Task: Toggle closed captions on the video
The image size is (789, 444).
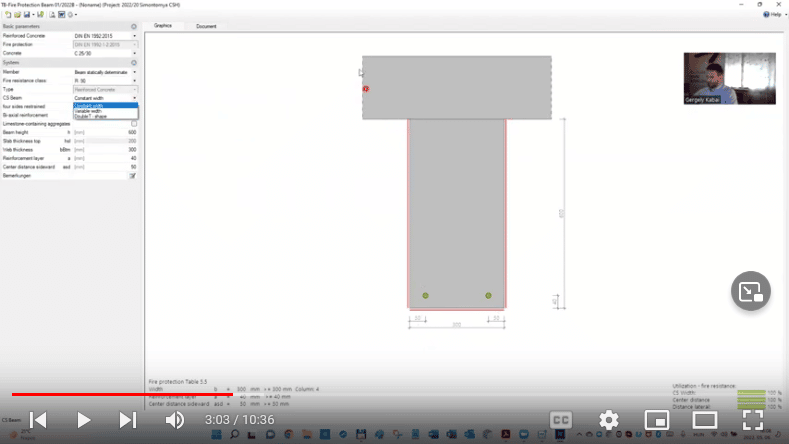Action: [561, 420]
